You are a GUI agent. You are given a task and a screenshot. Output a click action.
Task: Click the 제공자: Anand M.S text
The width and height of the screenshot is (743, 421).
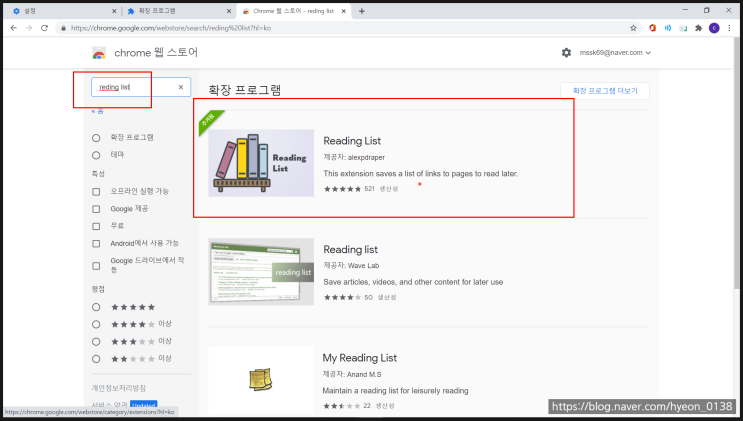coord(352,374)
